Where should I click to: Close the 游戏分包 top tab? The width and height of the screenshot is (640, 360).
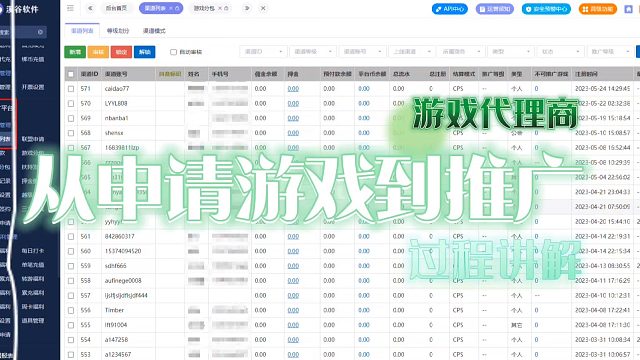[x=220, y=8]
